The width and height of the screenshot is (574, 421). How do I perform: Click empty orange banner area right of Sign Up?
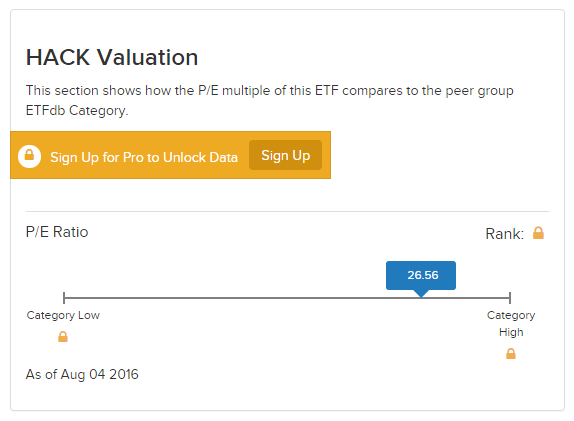point(326,155)
